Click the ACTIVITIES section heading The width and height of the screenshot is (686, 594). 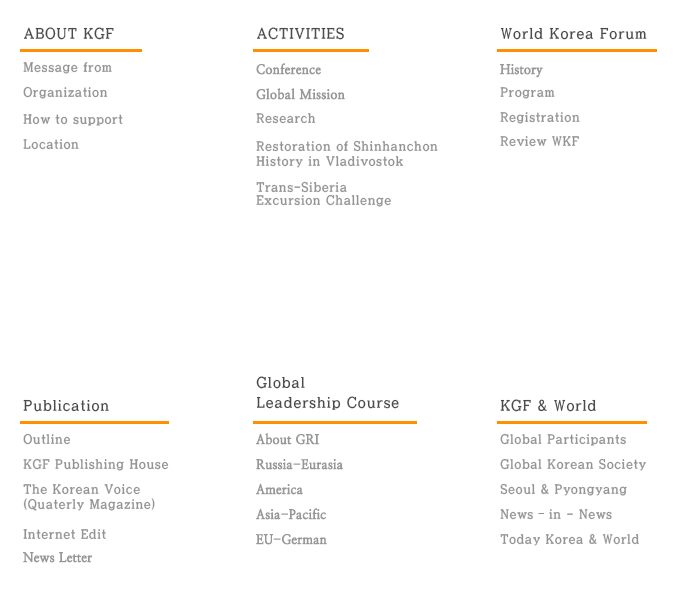point(300,34)
